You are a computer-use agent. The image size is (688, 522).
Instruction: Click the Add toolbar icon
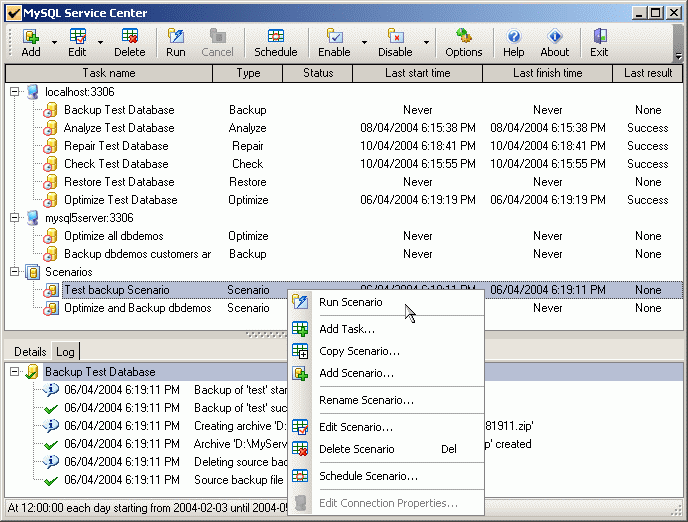[x=31, y=36]
